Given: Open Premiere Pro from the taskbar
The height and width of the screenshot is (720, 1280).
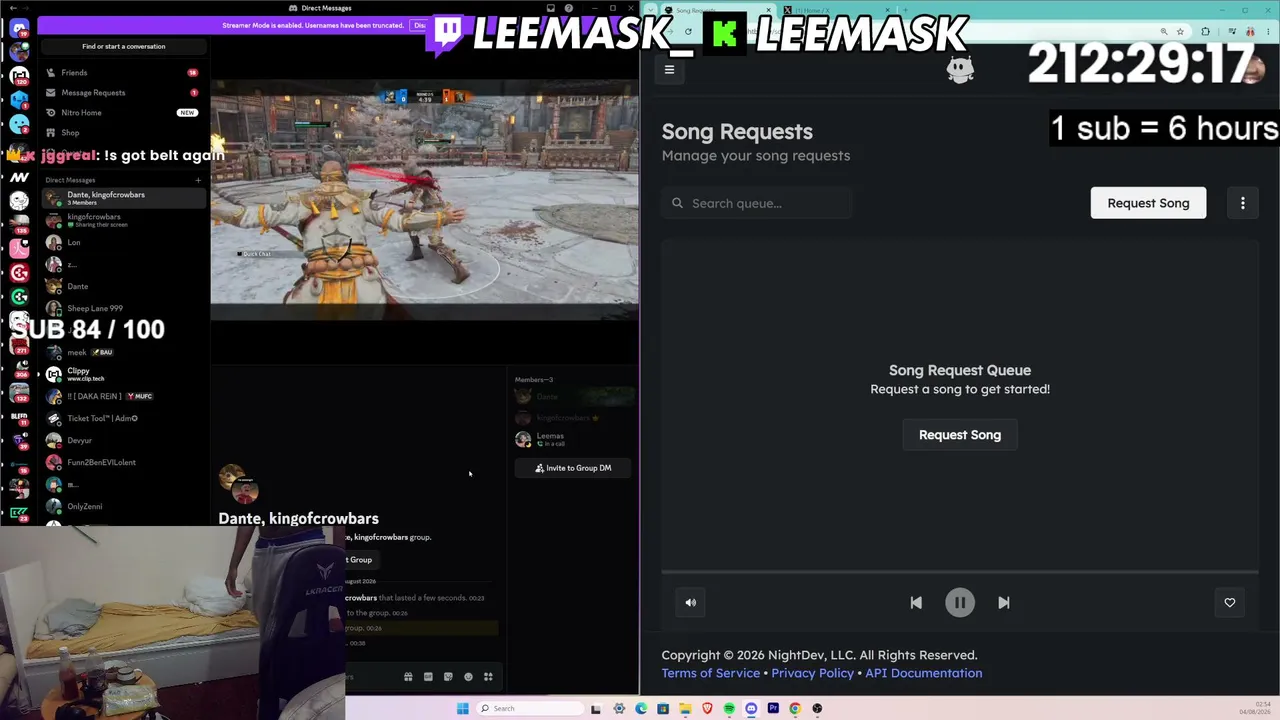Looking at the screenshot, I should pos(773,709).
